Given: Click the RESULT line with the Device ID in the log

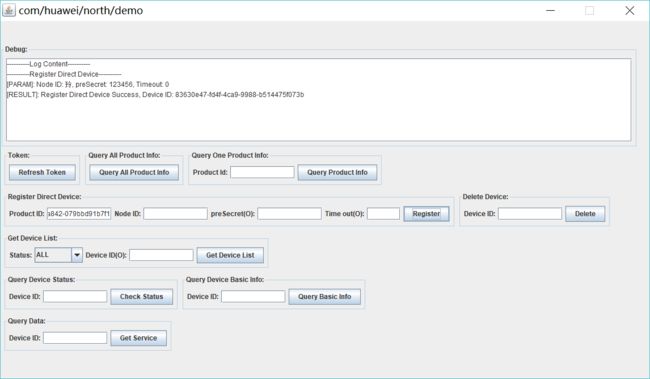Looking at the screenshot, I should coord(155,95).
